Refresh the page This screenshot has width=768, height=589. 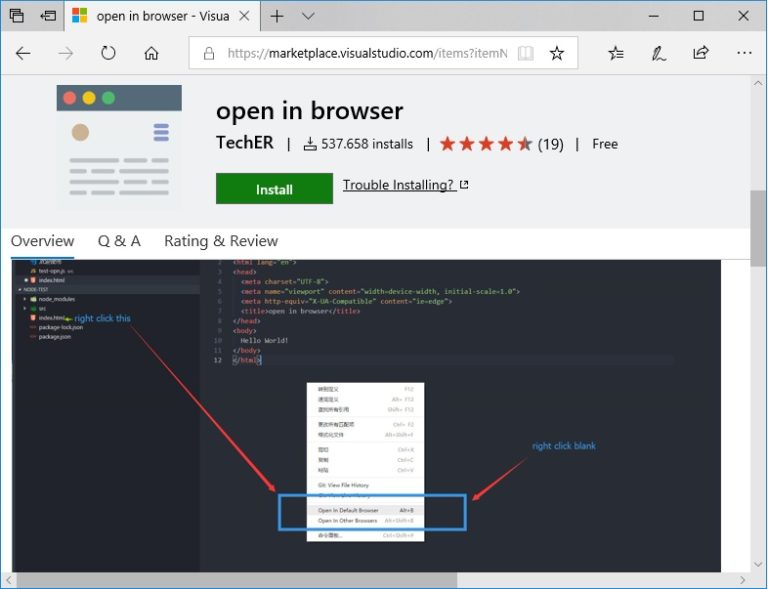108,53
